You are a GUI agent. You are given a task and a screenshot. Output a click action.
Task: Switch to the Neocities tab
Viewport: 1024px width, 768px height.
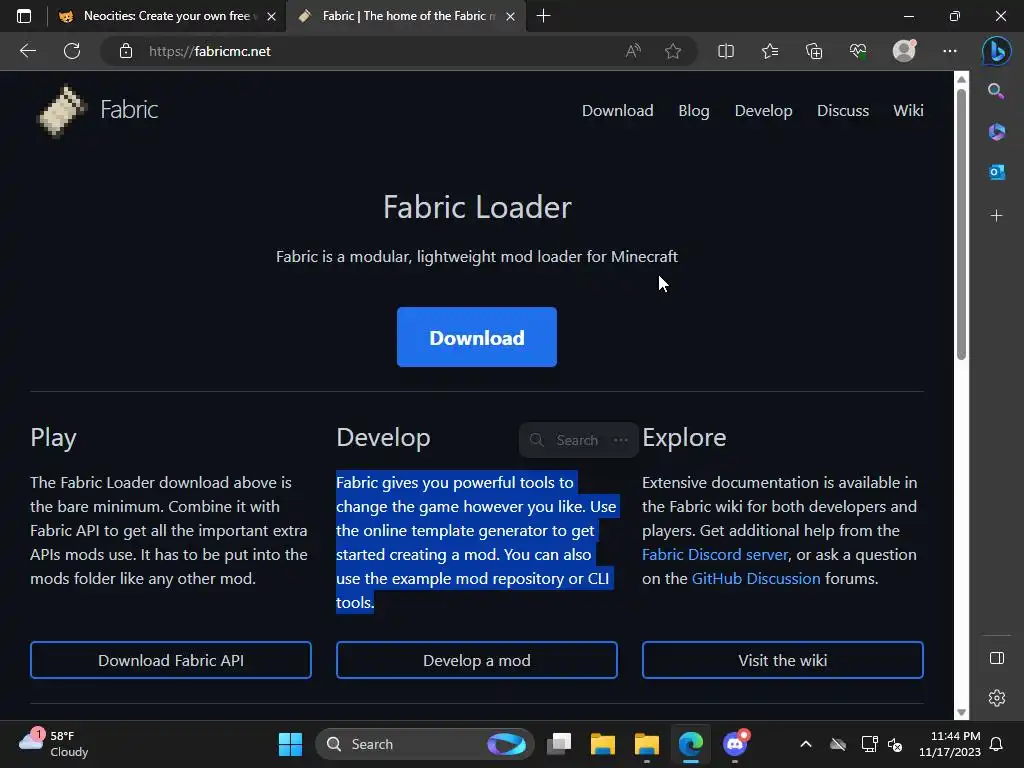point(157,16)
